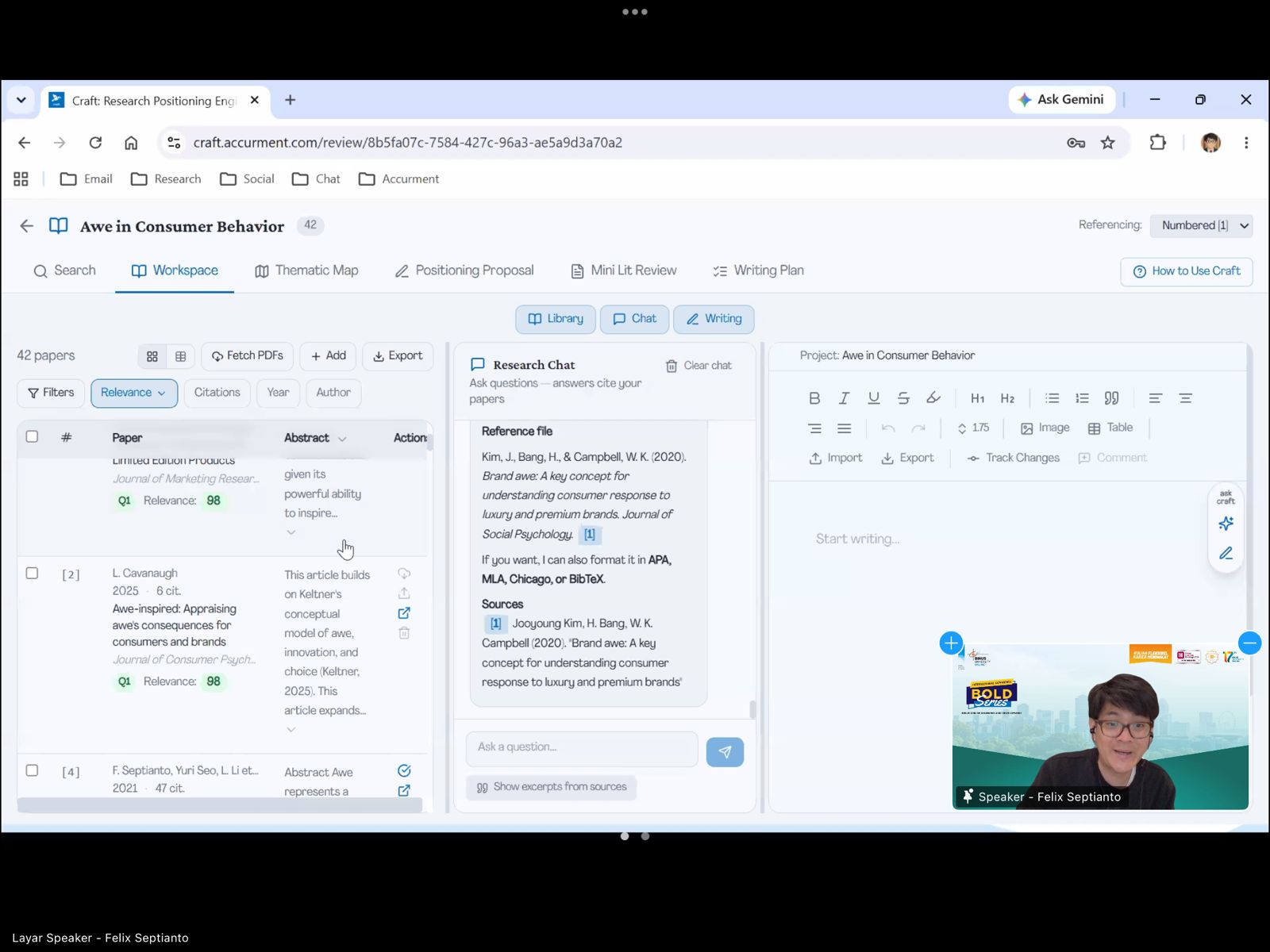Send the chat question with the paper-plane button
The image size is (1270, 952).
725,752
